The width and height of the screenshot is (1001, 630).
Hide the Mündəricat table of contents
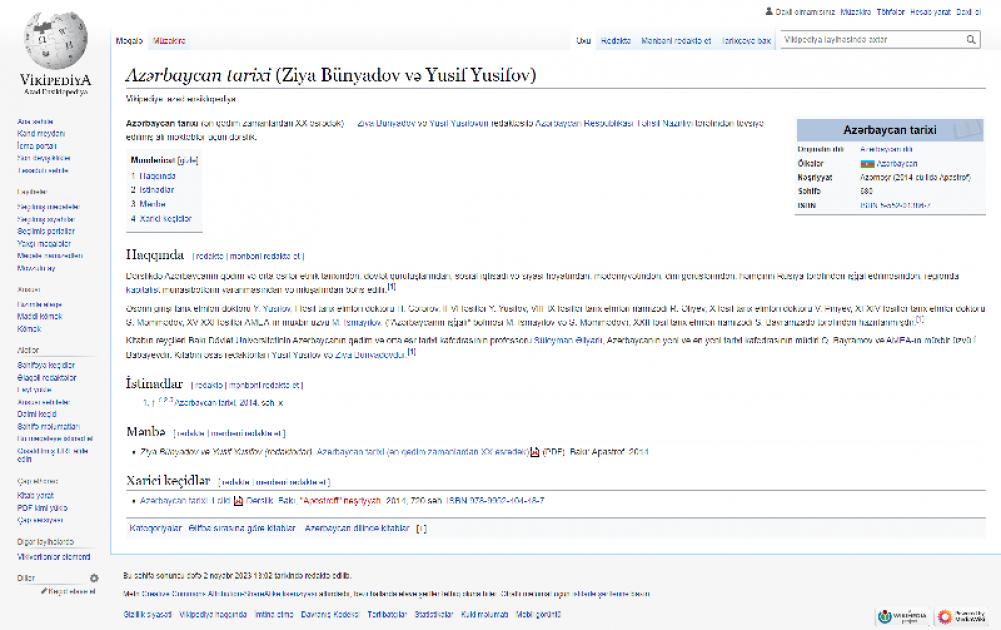(x=188, y=160)
